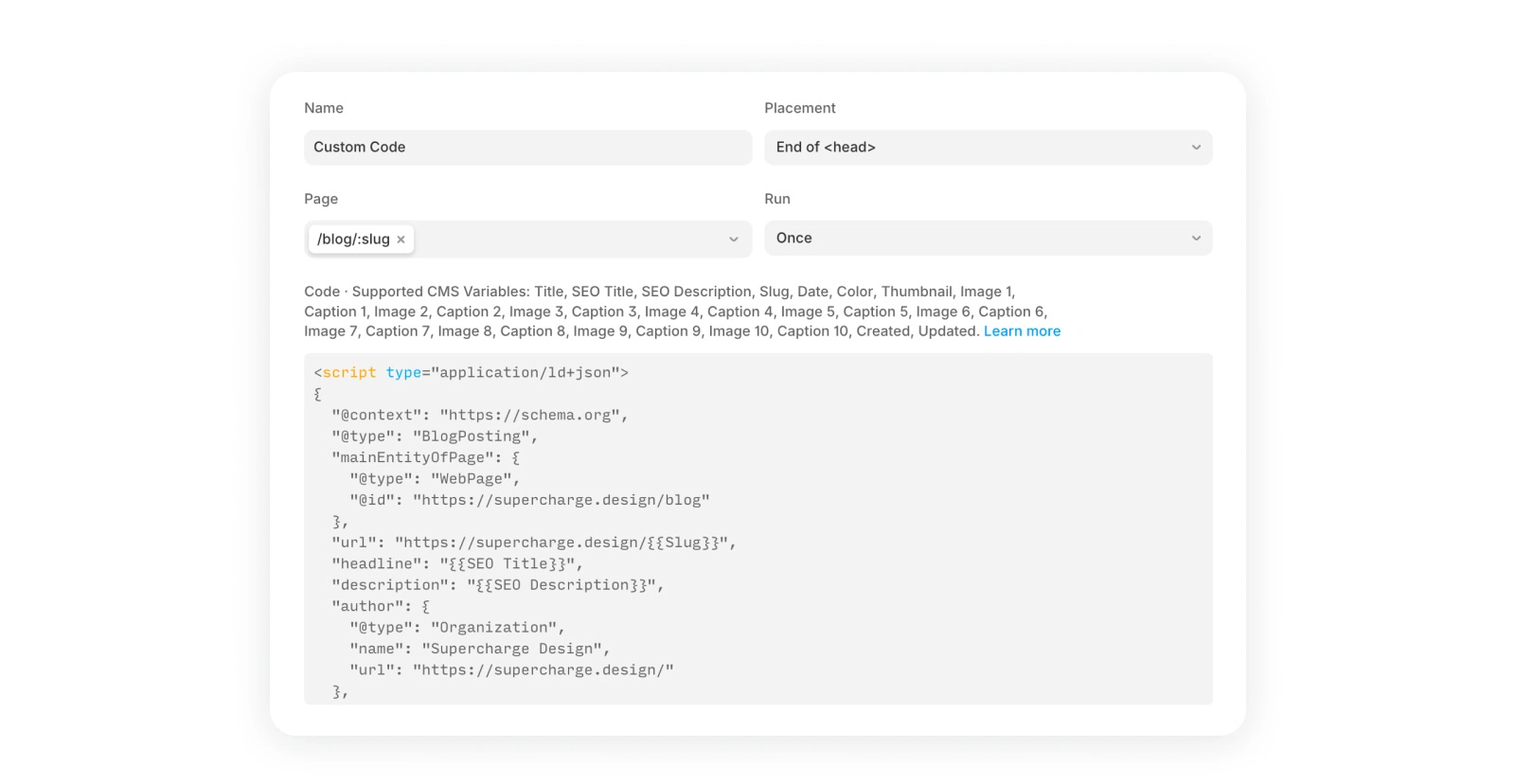Remove the /blog/:slug page chip
This screenshot has width=1515, height=784.
click(401, 240)
